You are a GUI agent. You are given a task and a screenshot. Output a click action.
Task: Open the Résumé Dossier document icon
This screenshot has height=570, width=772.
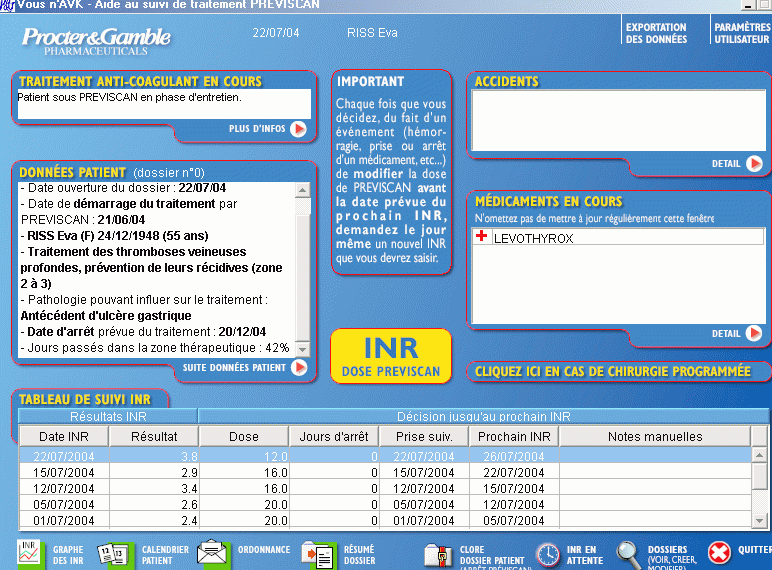(x=318, y=555)
